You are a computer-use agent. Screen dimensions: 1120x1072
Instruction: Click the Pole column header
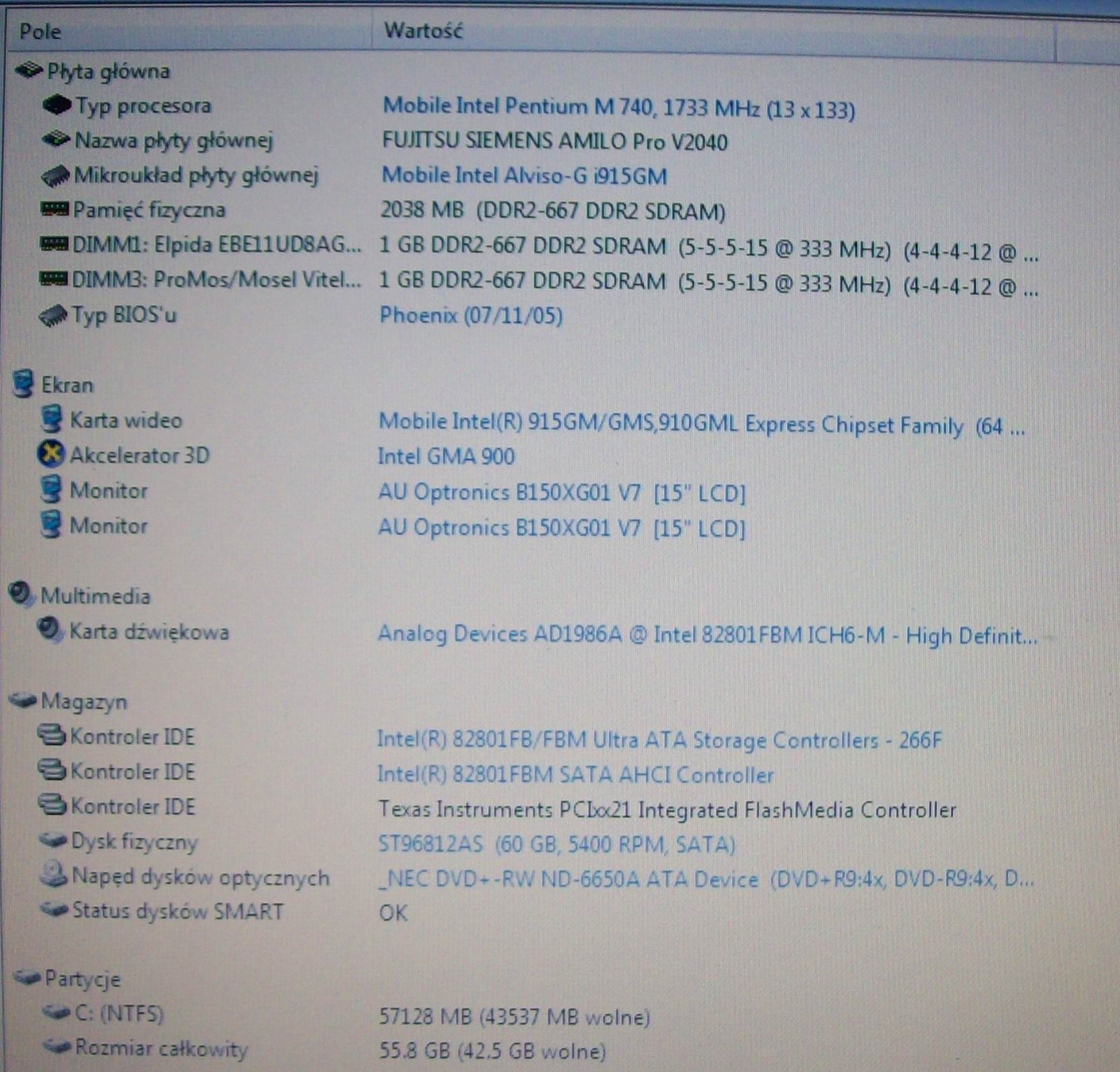click(x=189, y=31)
